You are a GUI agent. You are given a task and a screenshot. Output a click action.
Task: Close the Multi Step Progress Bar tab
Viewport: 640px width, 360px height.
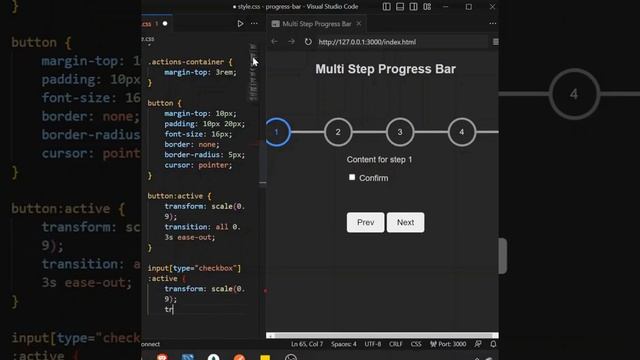[x=359, y=24]
